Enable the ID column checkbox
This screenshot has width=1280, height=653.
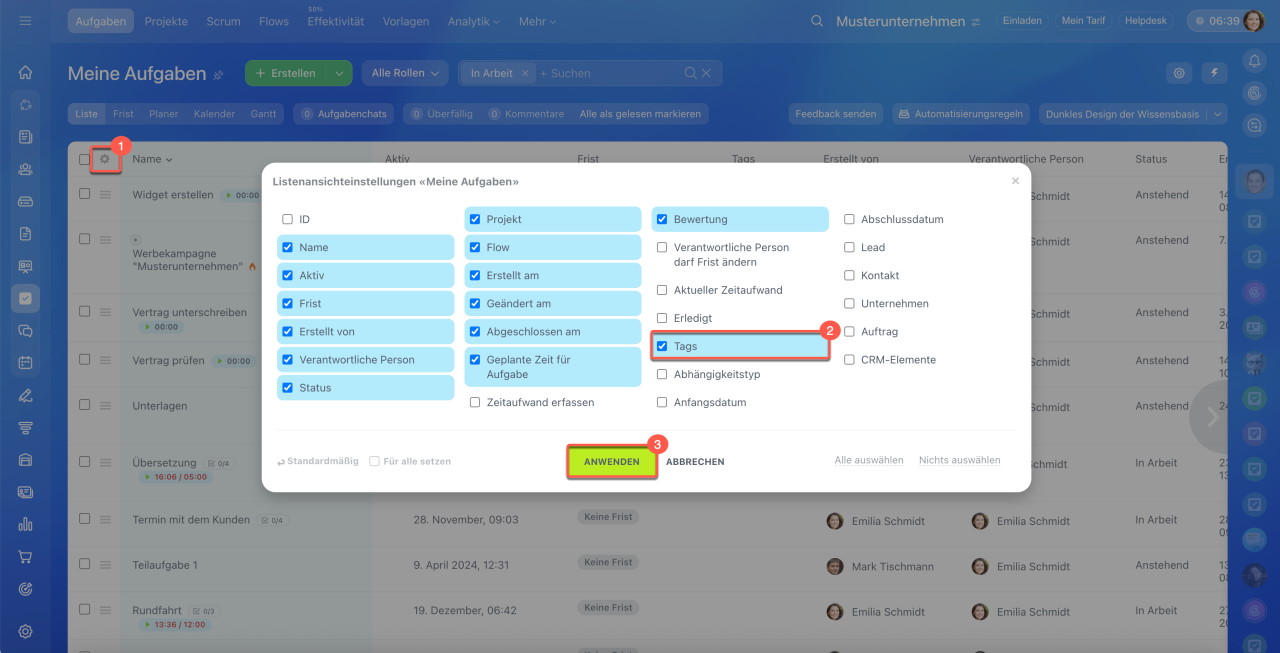288,219
